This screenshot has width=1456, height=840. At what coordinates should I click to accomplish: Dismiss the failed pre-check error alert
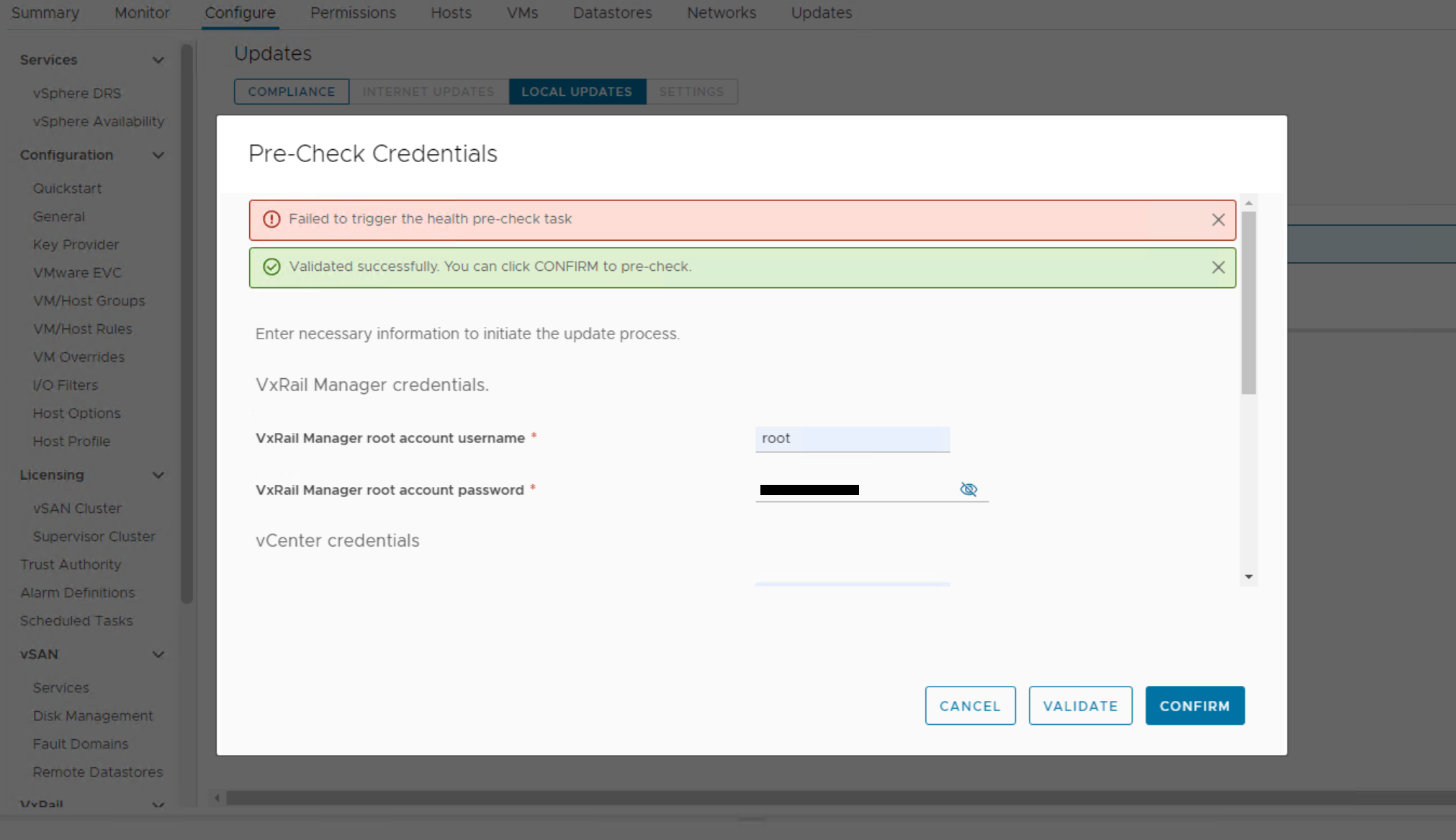coord(1218,220)
